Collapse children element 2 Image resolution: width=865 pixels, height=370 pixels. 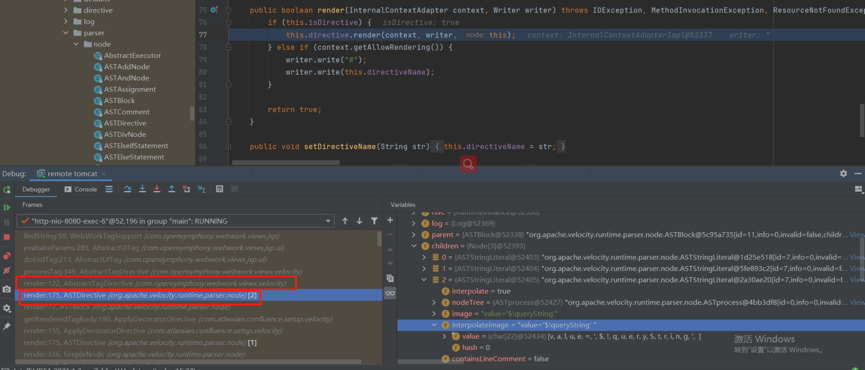[x=424, y=280]
